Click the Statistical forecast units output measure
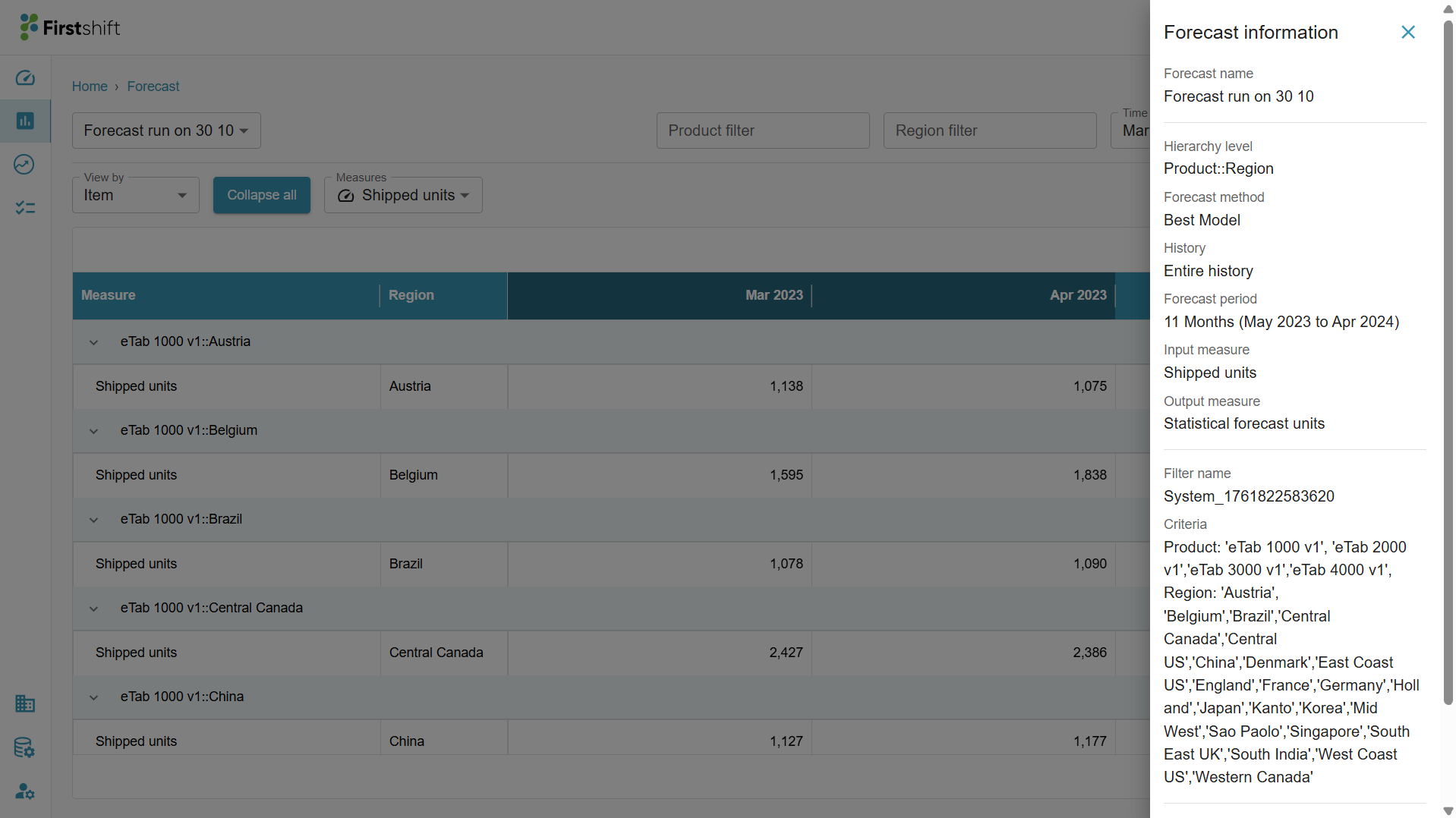This screenshot has width=1456, height=818. coord(1243,423)
